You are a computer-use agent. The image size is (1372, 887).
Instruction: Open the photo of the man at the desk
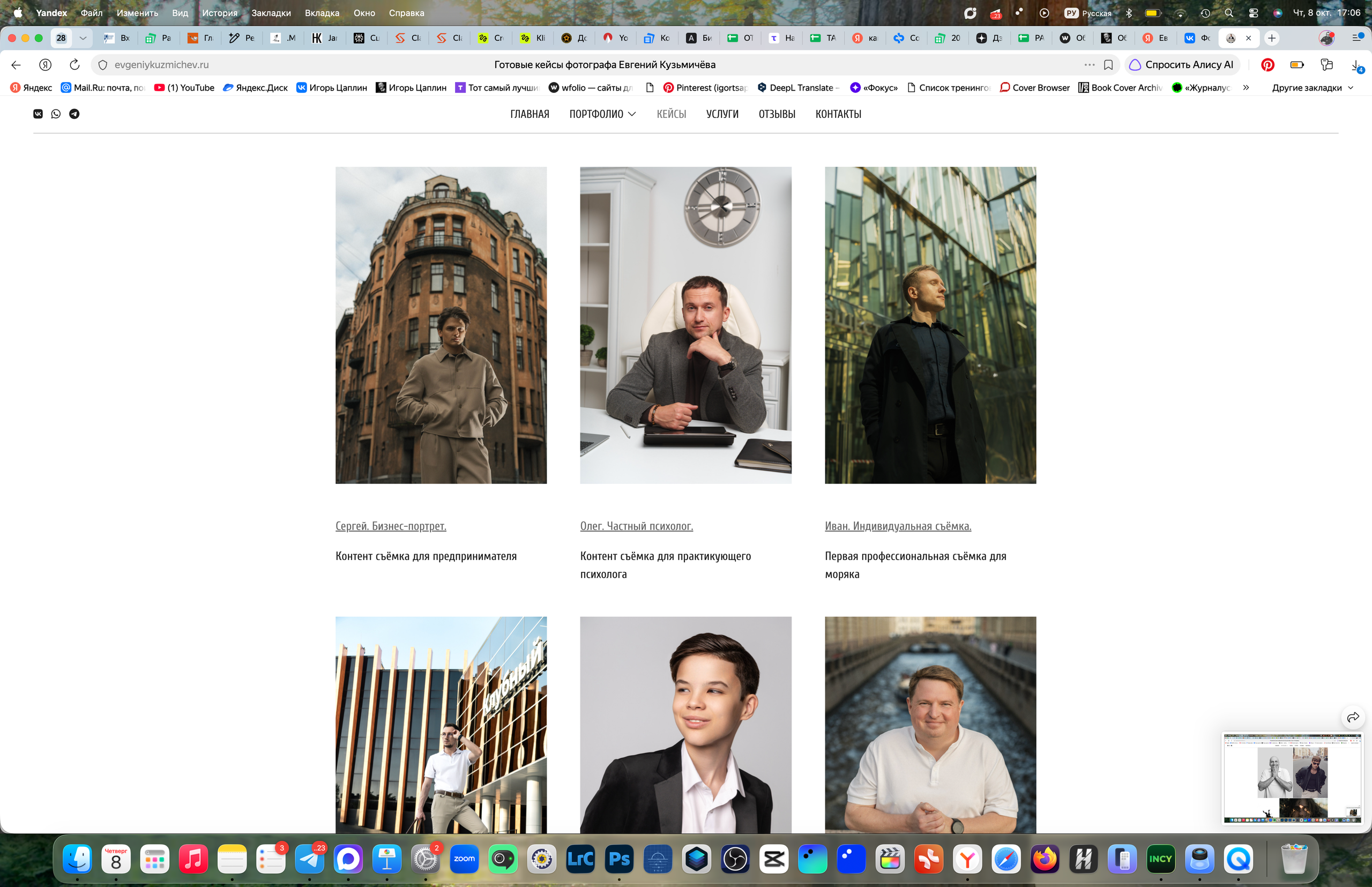(685, 325)
